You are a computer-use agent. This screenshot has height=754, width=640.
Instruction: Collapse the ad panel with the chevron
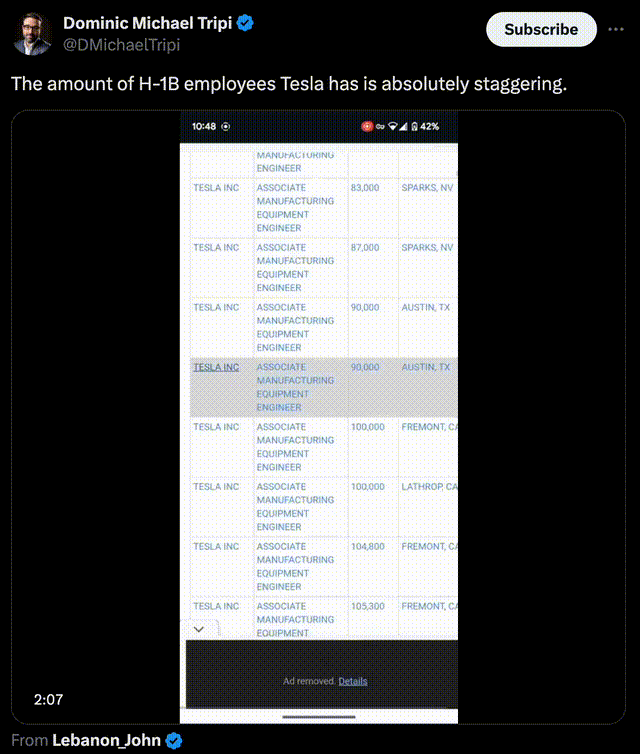tap(198, 629)
